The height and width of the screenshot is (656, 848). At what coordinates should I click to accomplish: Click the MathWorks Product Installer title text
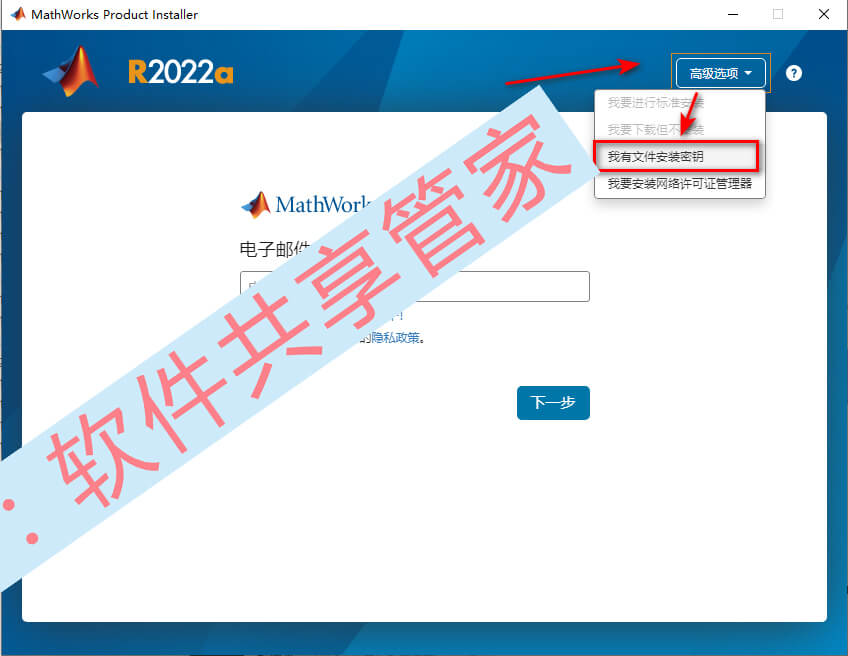[115, 15]
